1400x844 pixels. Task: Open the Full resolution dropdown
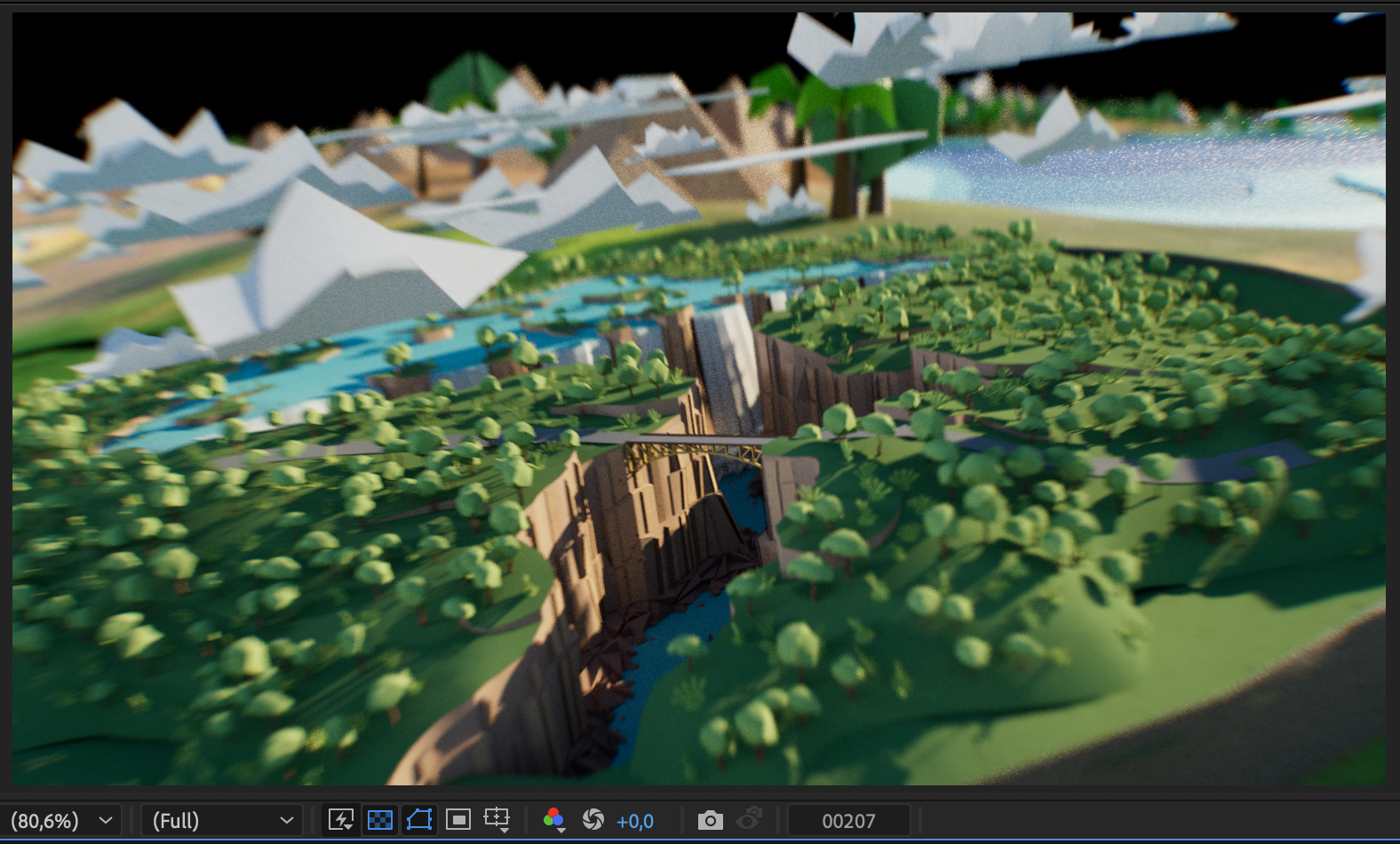click(221, 820)
